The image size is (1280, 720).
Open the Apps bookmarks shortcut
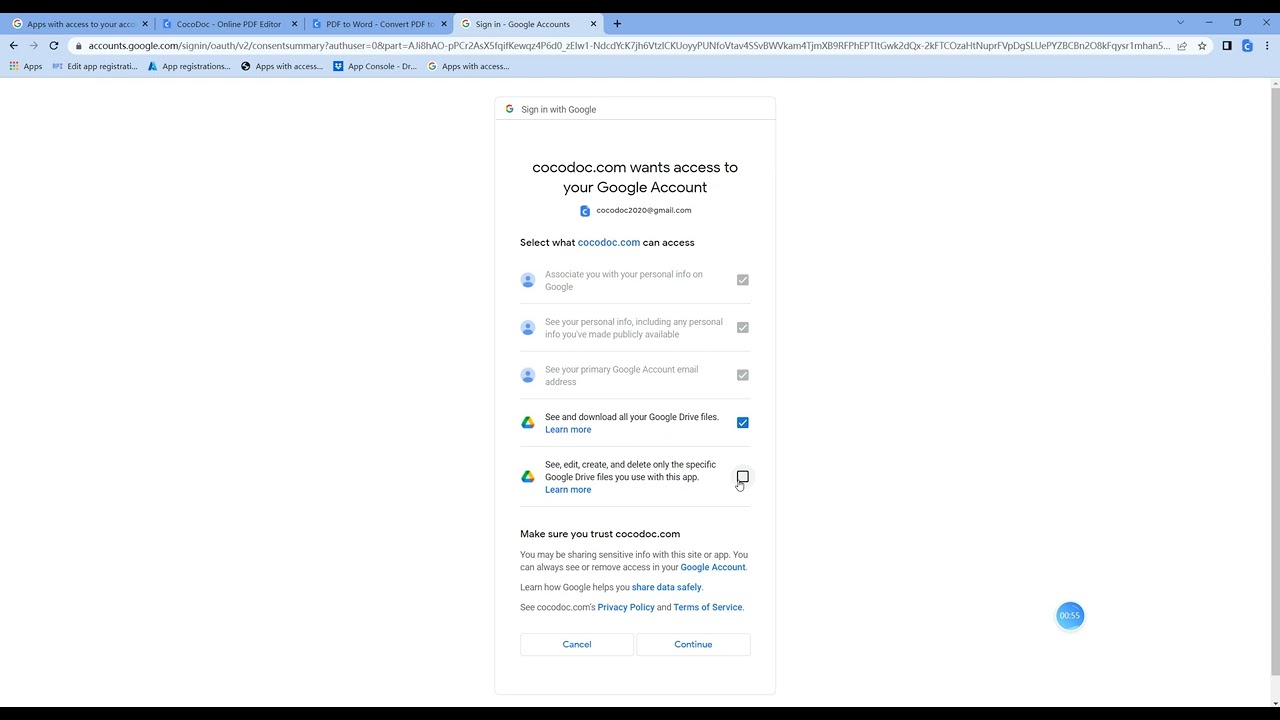[26, 66]
